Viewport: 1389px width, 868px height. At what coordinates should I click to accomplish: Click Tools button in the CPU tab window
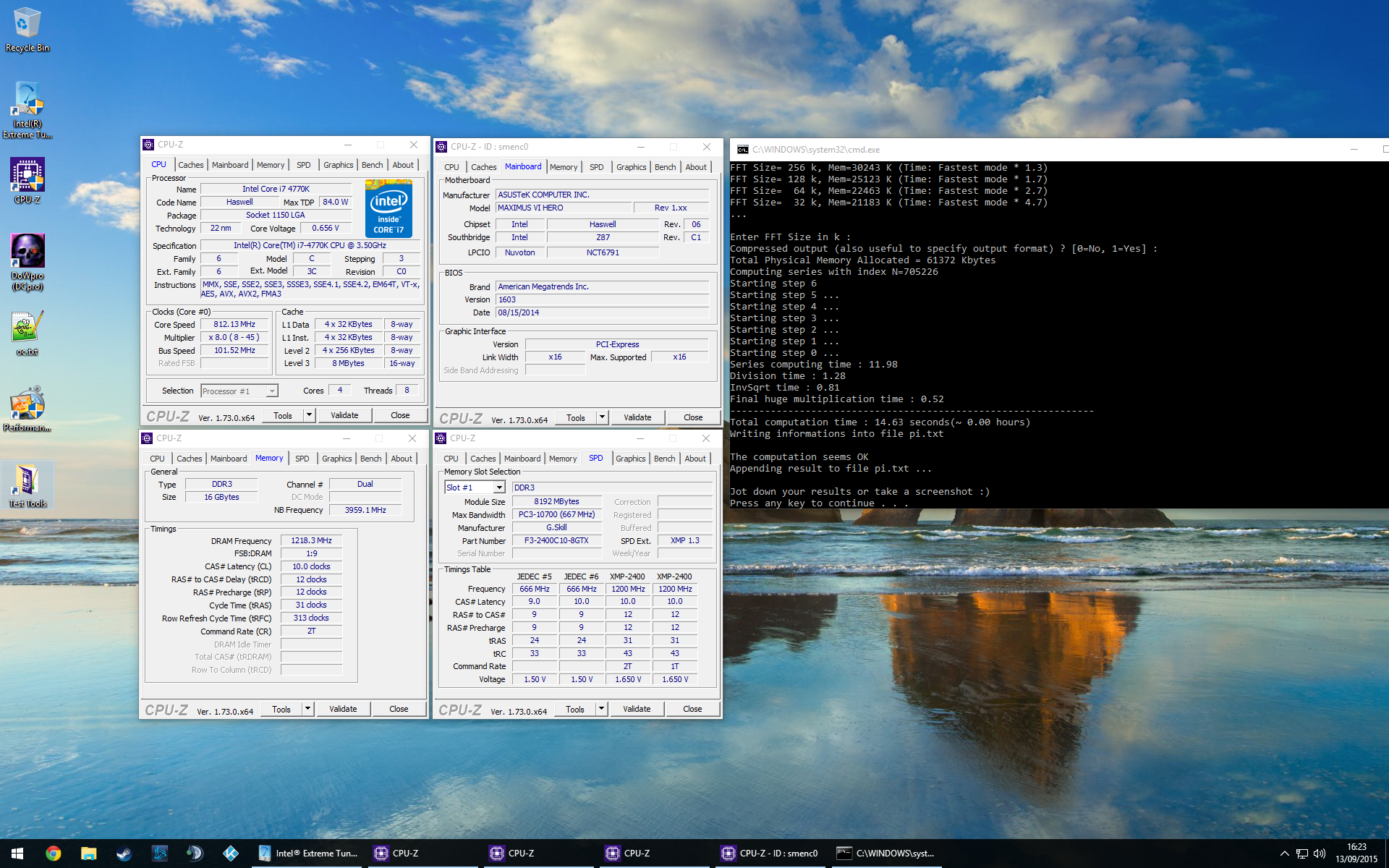[283, 415]
